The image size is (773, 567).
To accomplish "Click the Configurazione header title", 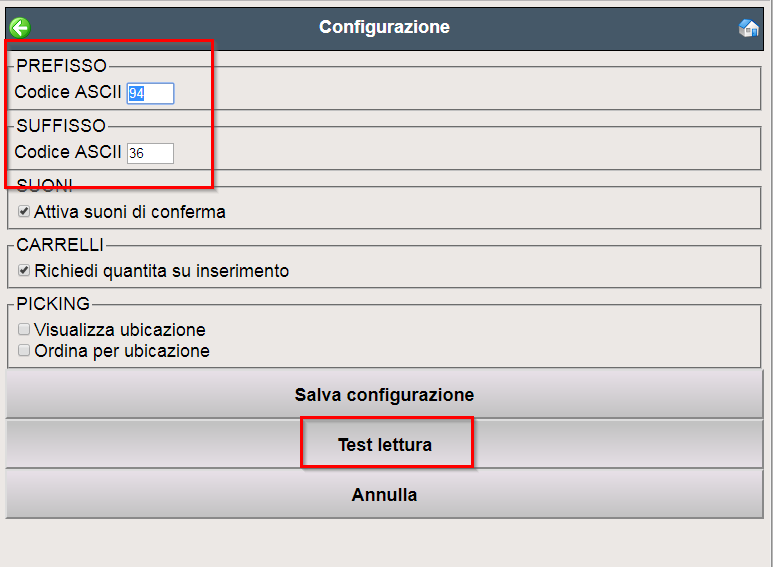I will (385, 27).
